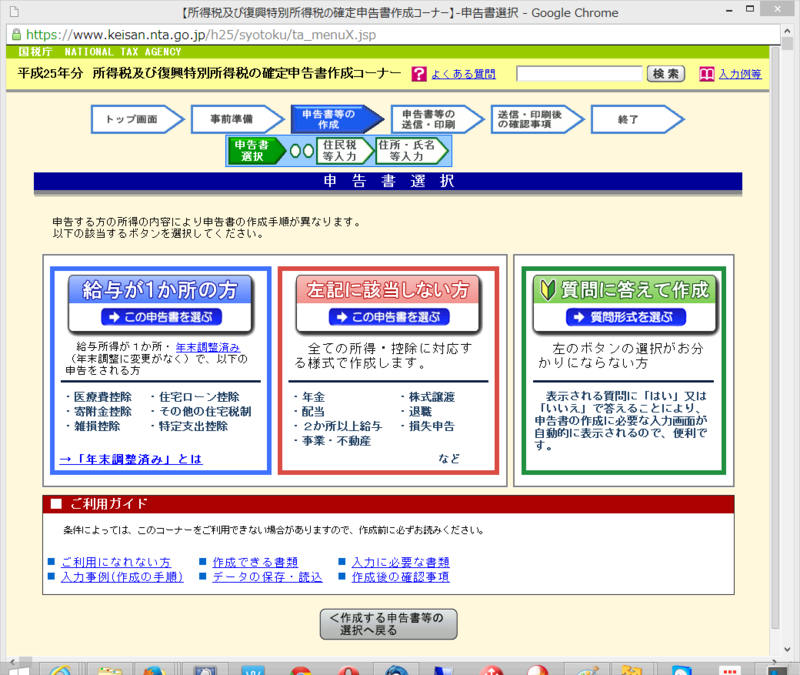The height and width of the screenshot is (675, 800).
Task: Open Google Chrome from the taskbar
Action: pyautogui.click(x=301, y=669)
